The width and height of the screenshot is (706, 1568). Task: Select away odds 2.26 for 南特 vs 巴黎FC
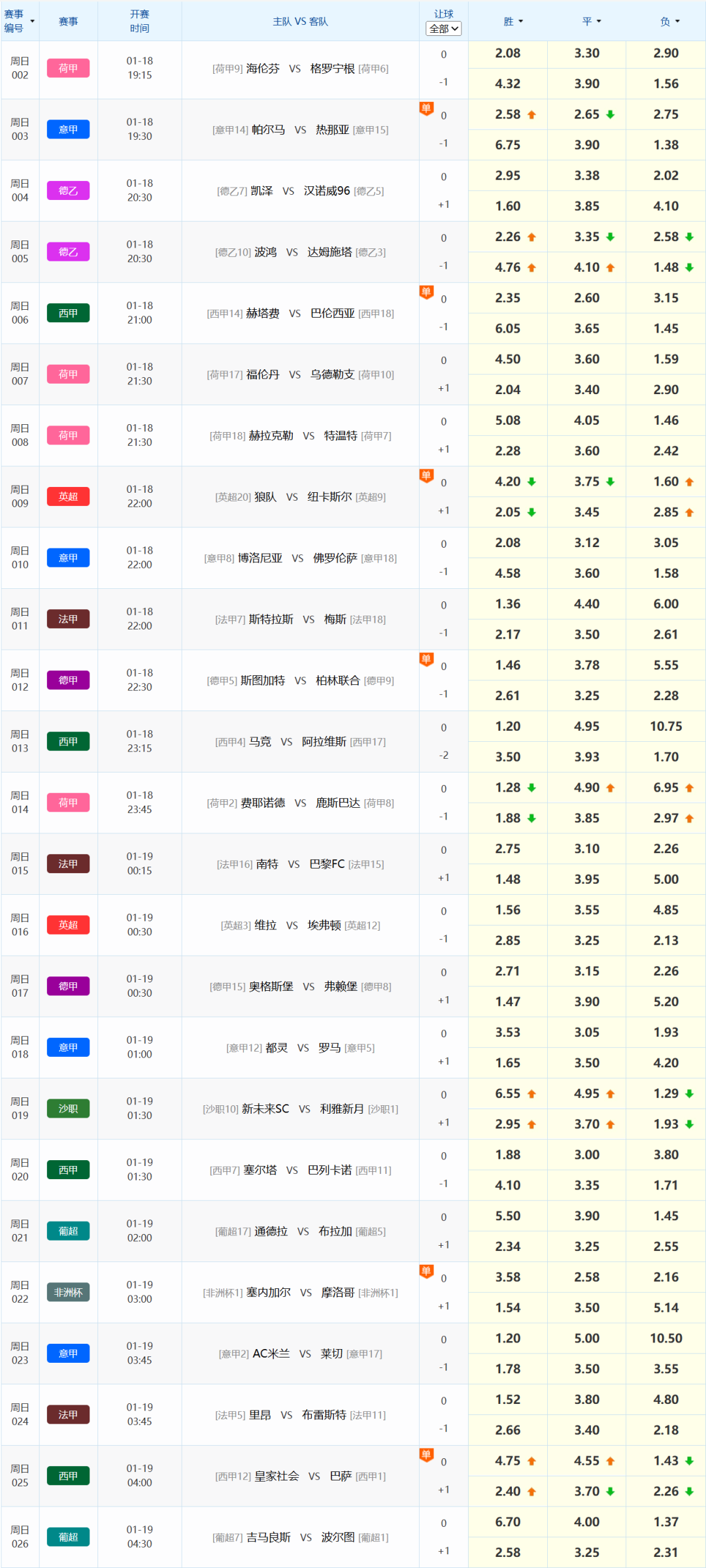tap(666, 848)
